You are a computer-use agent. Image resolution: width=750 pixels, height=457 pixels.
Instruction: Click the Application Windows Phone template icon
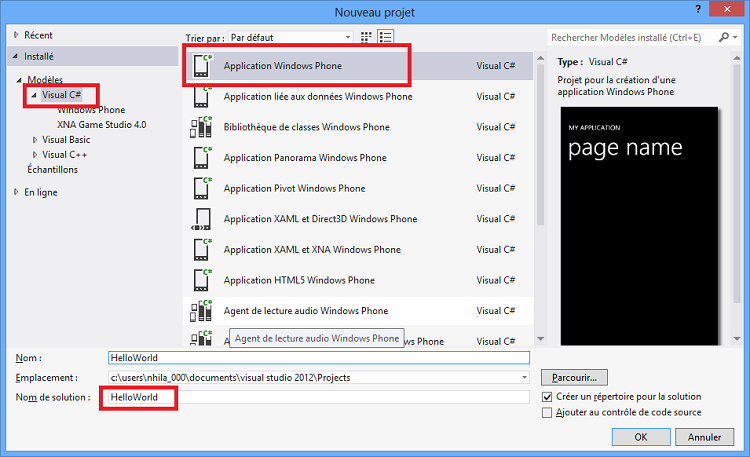coord(202,66)
